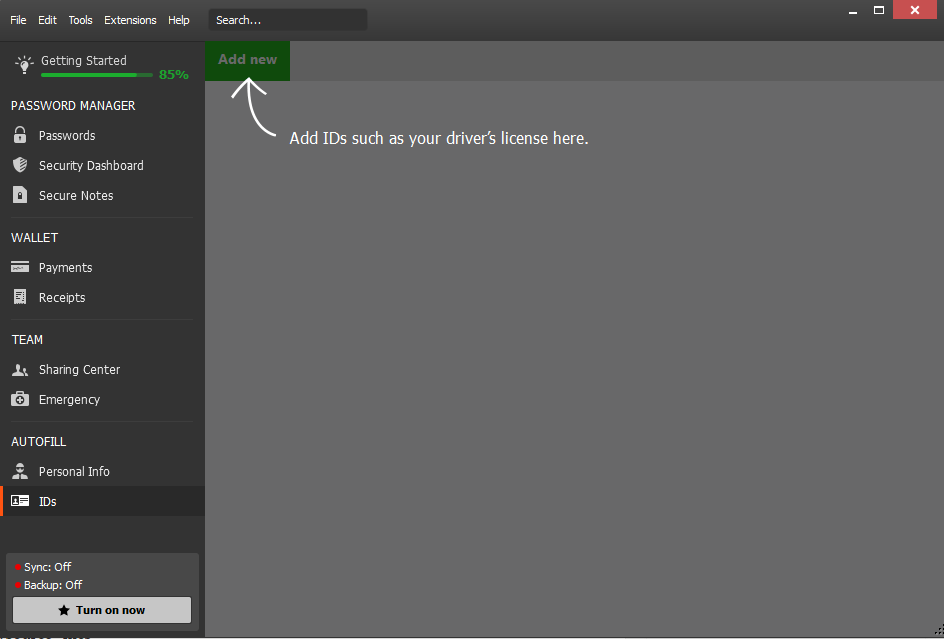Open the File menu

[18, 19]
